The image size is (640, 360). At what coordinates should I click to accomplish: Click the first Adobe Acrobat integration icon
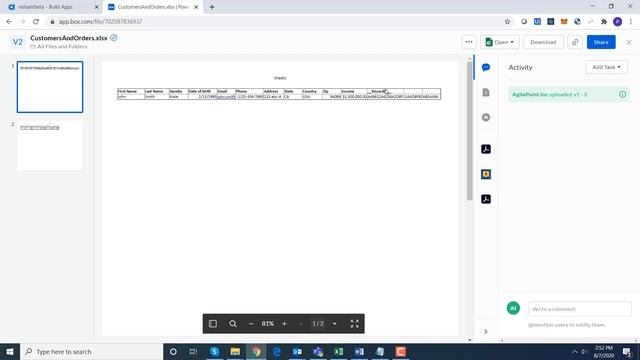click(x=486, y=149)
